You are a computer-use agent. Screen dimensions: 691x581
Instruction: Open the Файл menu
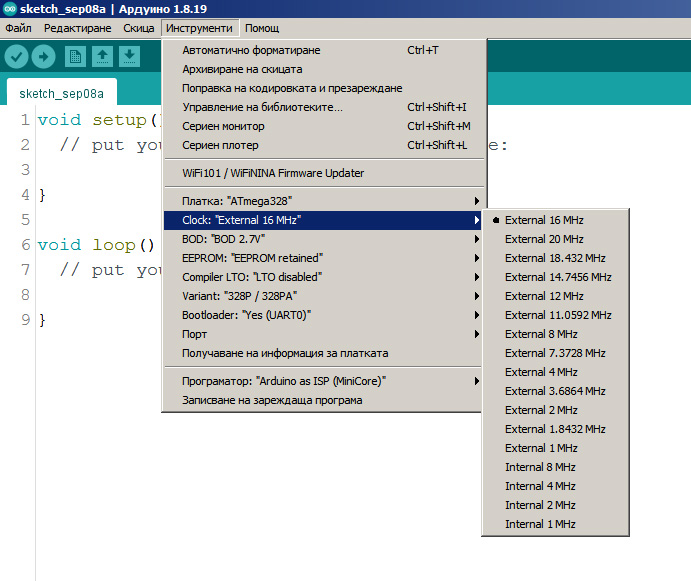tap(18, 28)
